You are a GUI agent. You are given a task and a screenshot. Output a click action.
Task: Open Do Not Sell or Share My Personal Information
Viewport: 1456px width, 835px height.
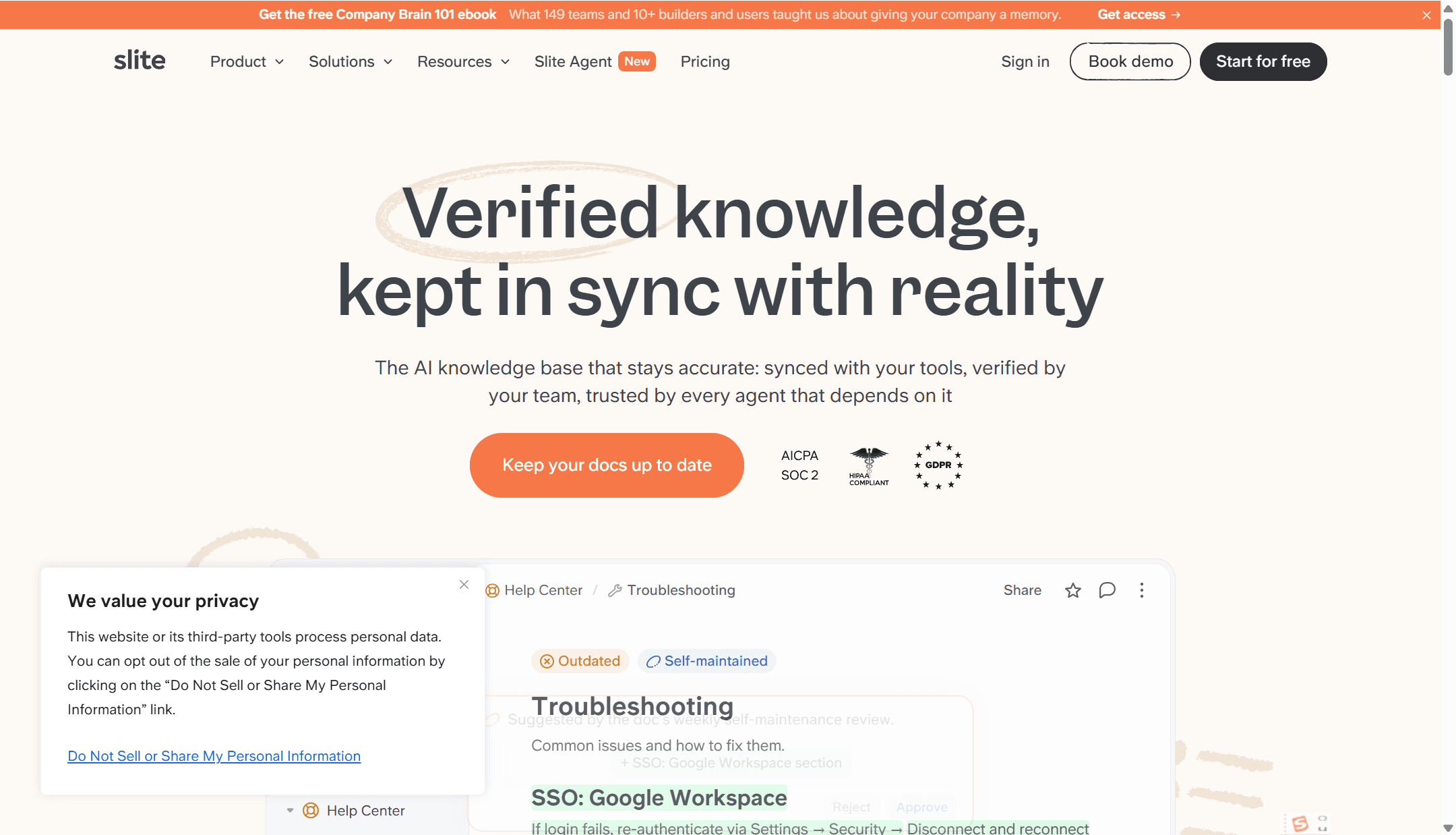(214, 756)
